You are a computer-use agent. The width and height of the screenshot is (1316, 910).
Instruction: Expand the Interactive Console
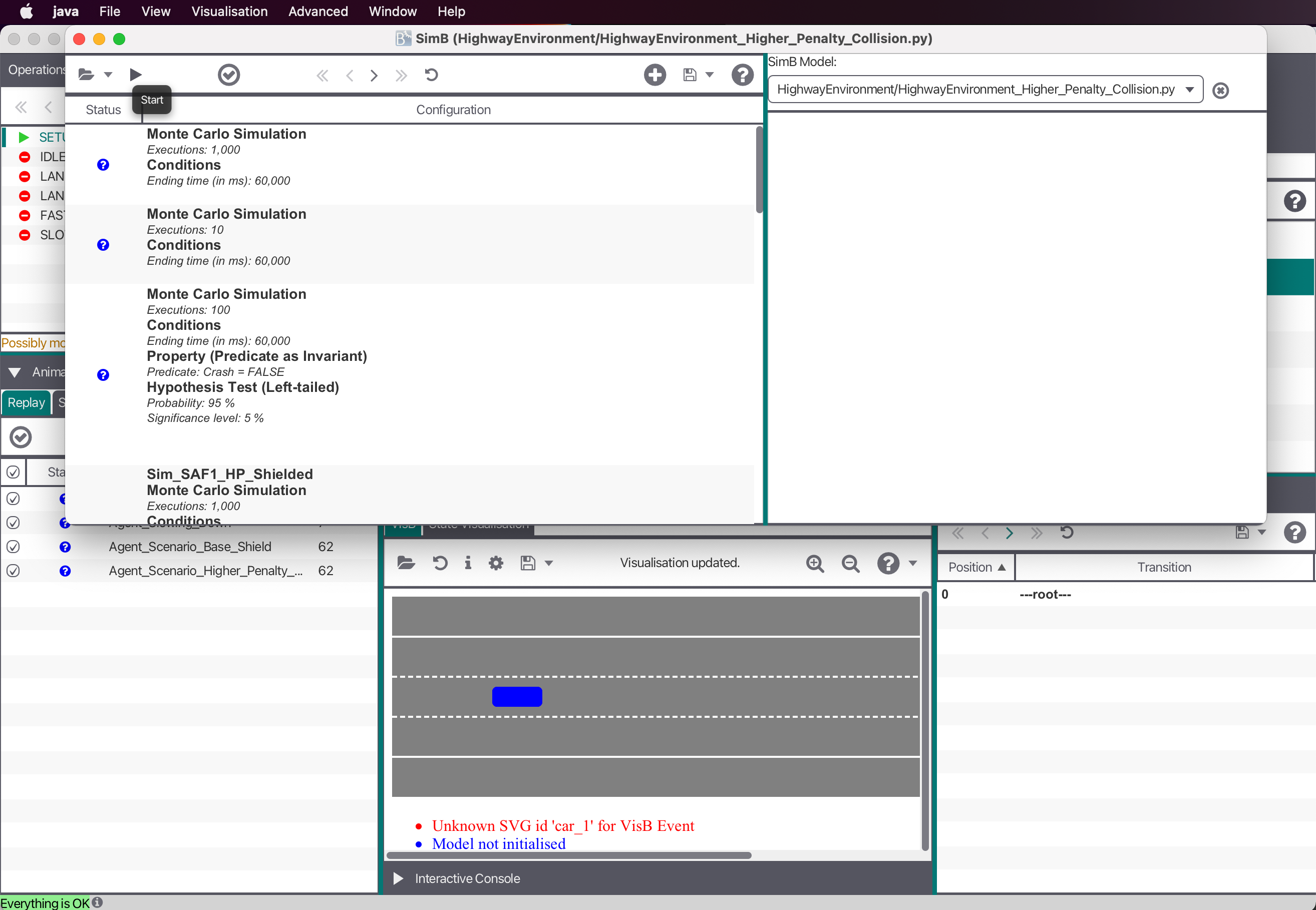[x=398, y=878]
